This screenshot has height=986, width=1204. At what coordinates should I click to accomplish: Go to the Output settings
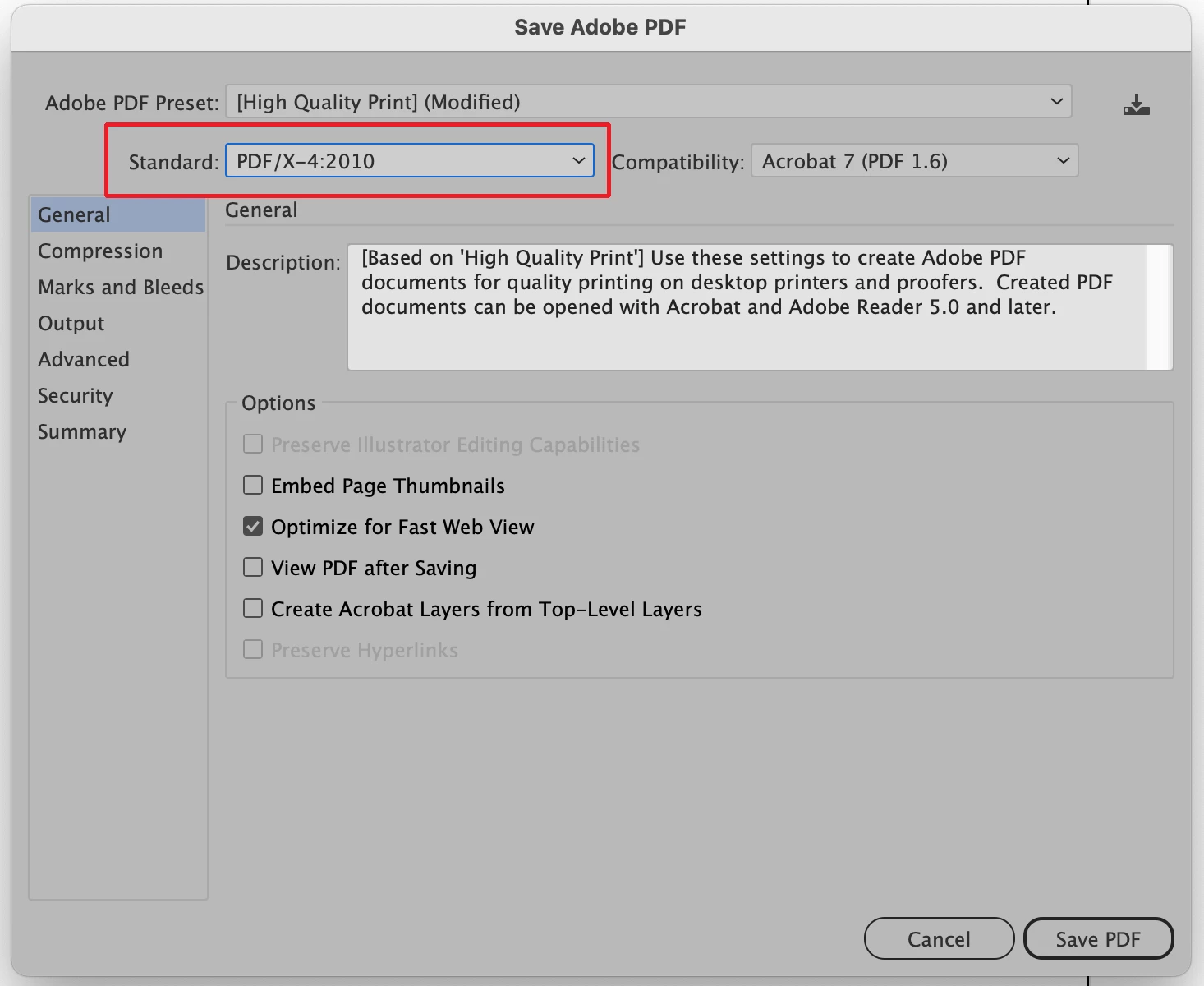(118, 324)
